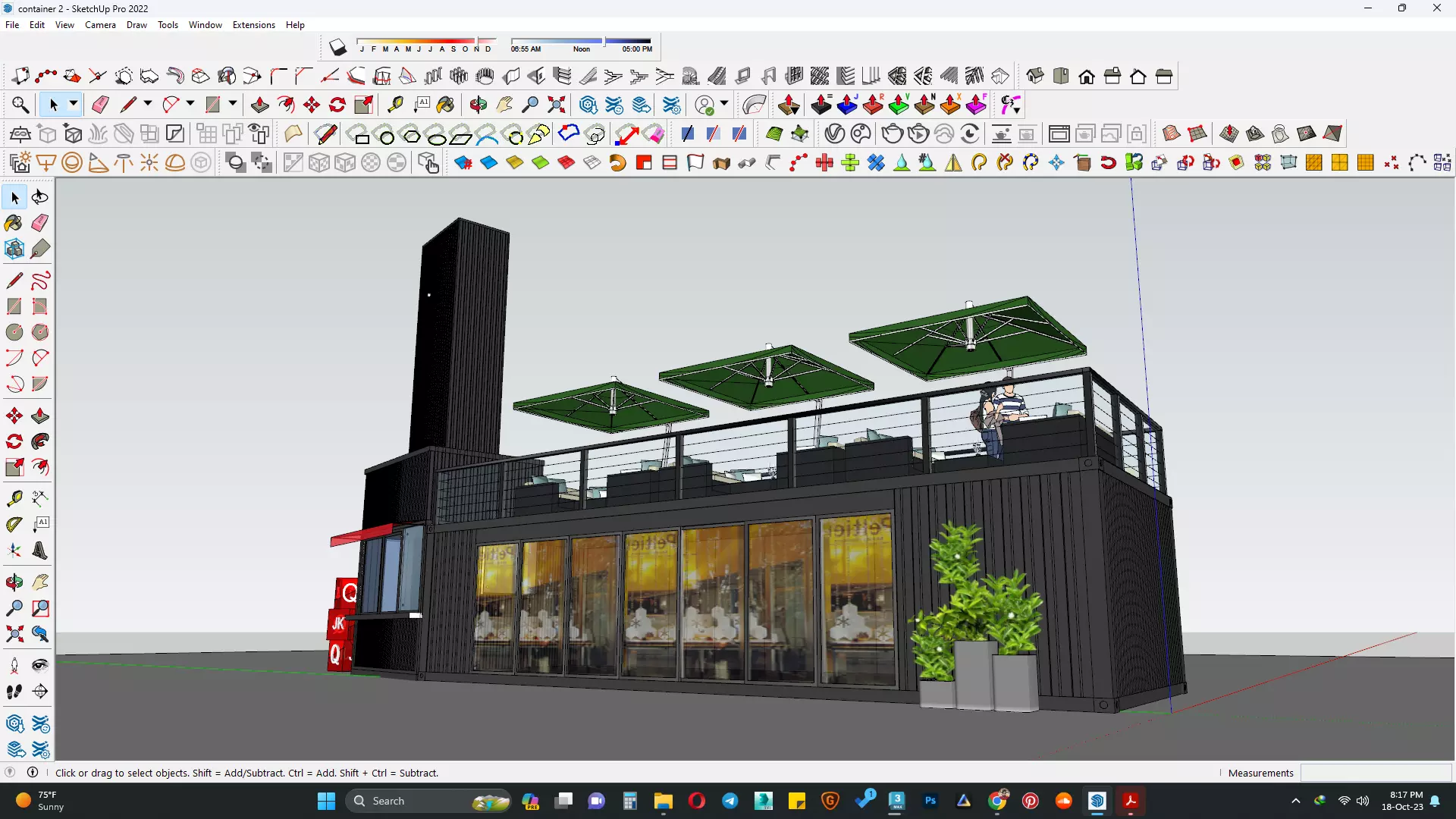This screenshot has height=819, width=1456.
Task: Select the Walk tool footprints icon
Action: click(x=14, y=691)
